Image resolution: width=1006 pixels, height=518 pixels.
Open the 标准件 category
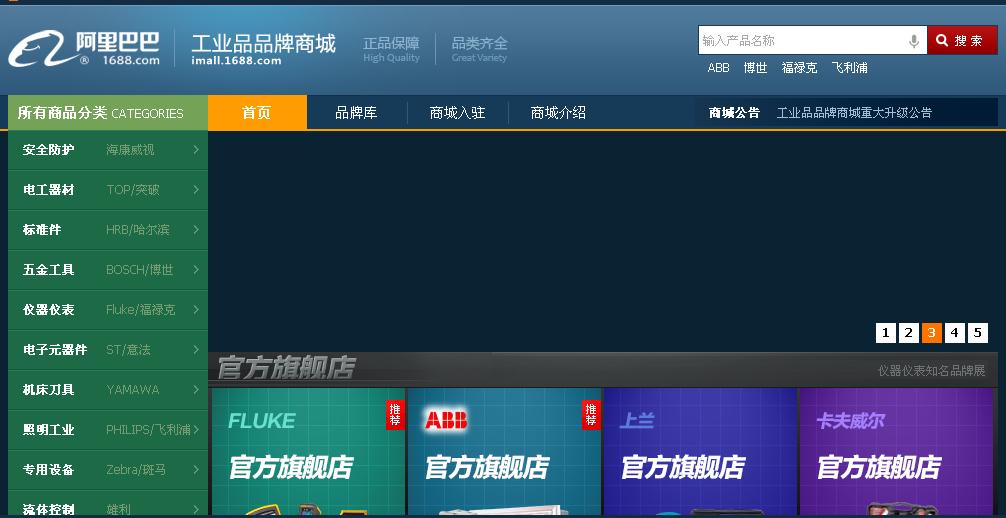tap(42, 230)
